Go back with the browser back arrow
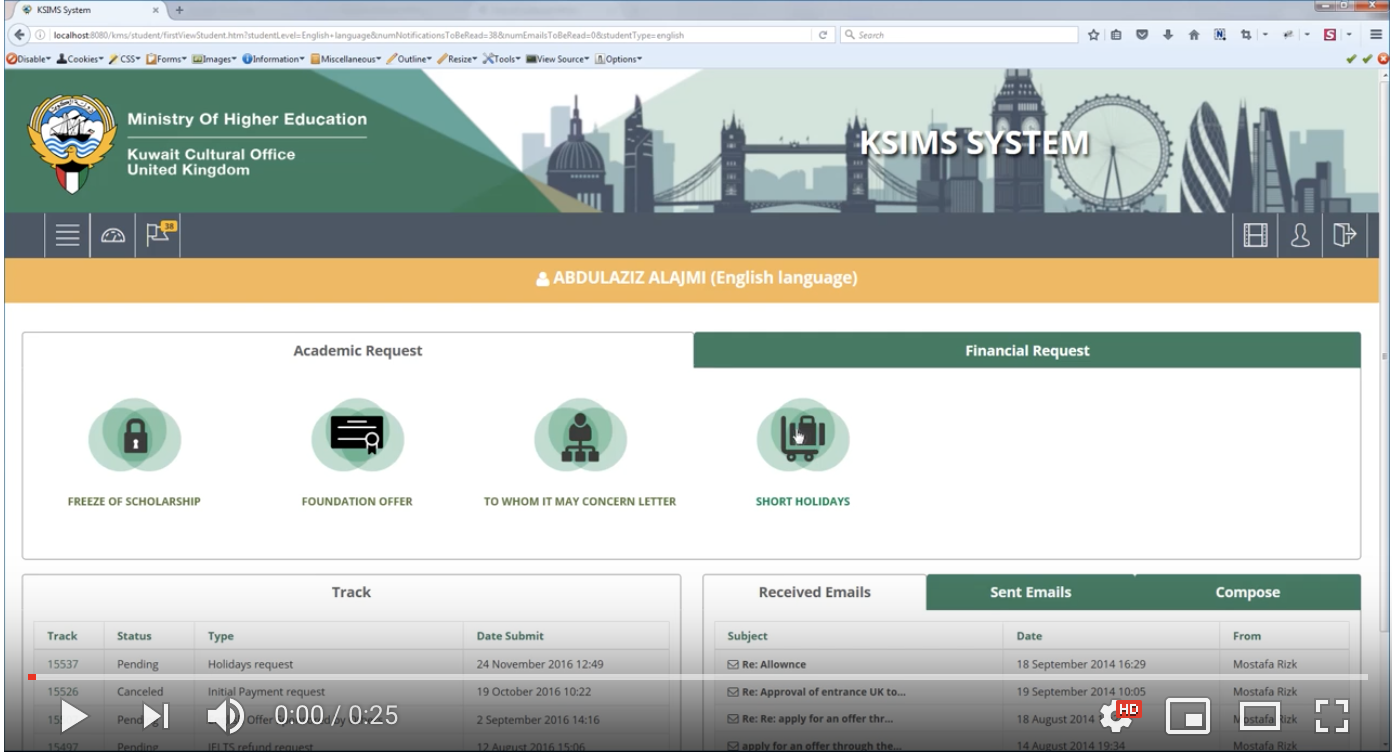This screenshot has width=1392, height=754. 20,34
